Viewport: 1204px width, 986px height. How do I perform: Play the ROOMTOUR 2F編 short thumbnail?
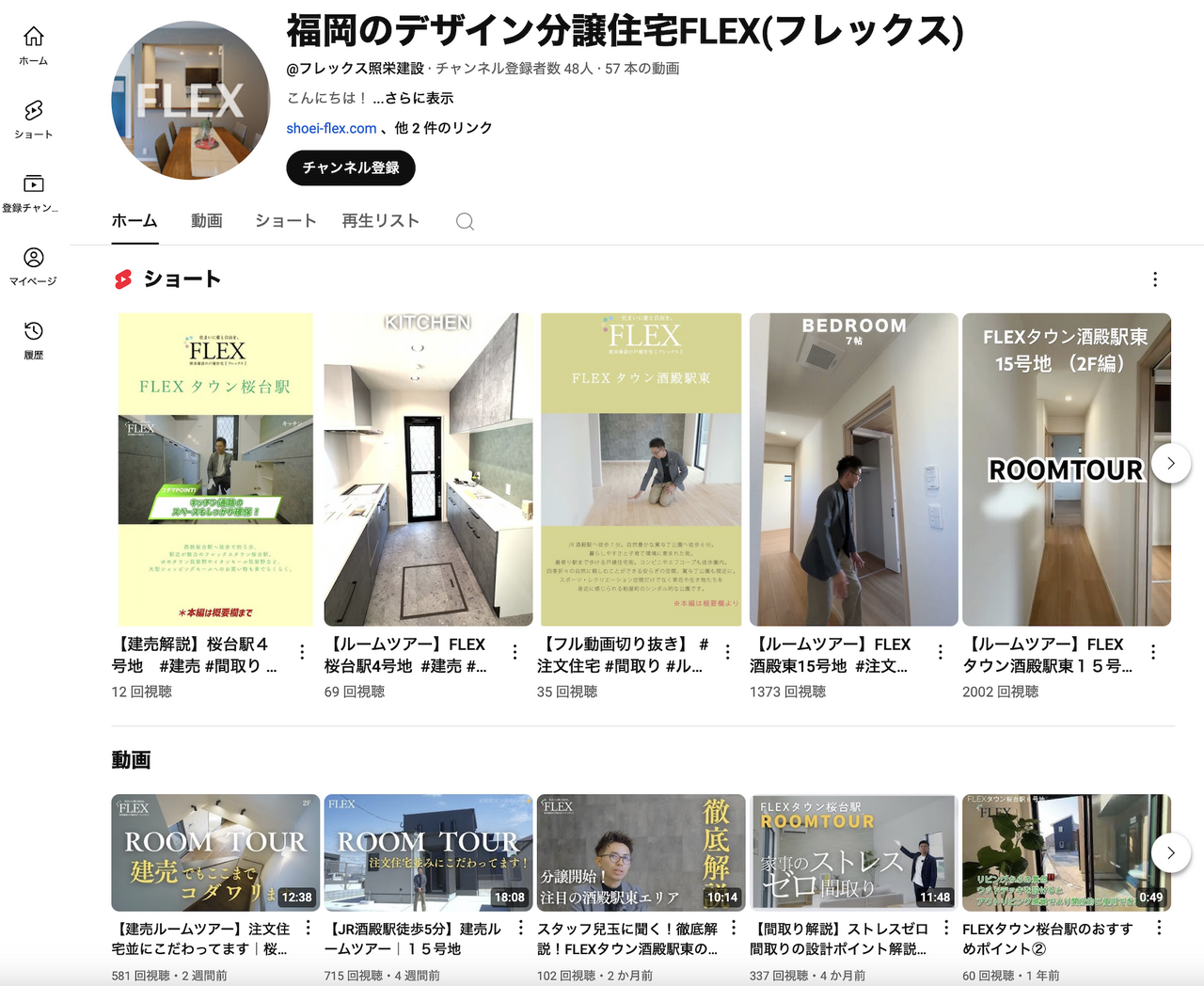coord(1067,469)
